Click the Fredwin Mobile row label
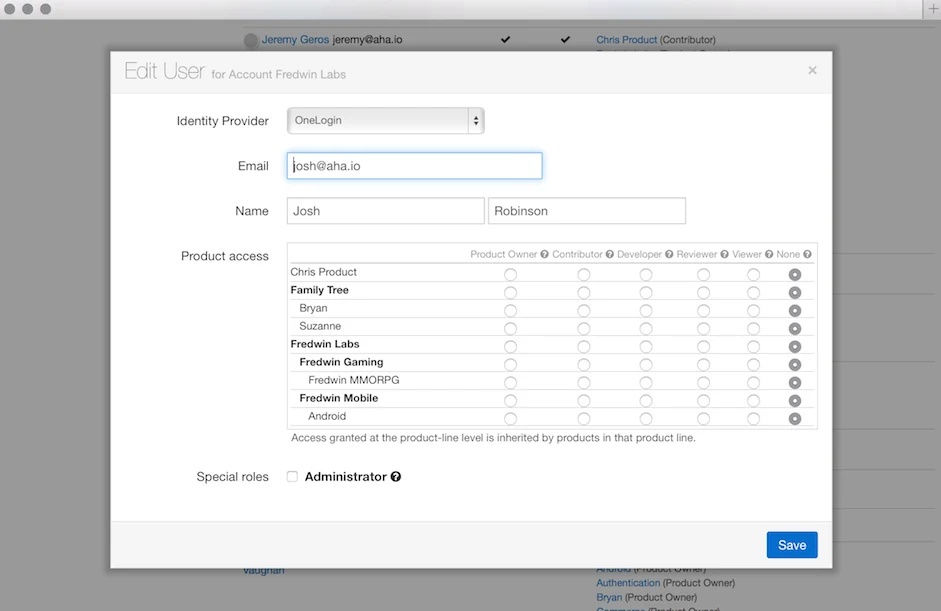 338,398
